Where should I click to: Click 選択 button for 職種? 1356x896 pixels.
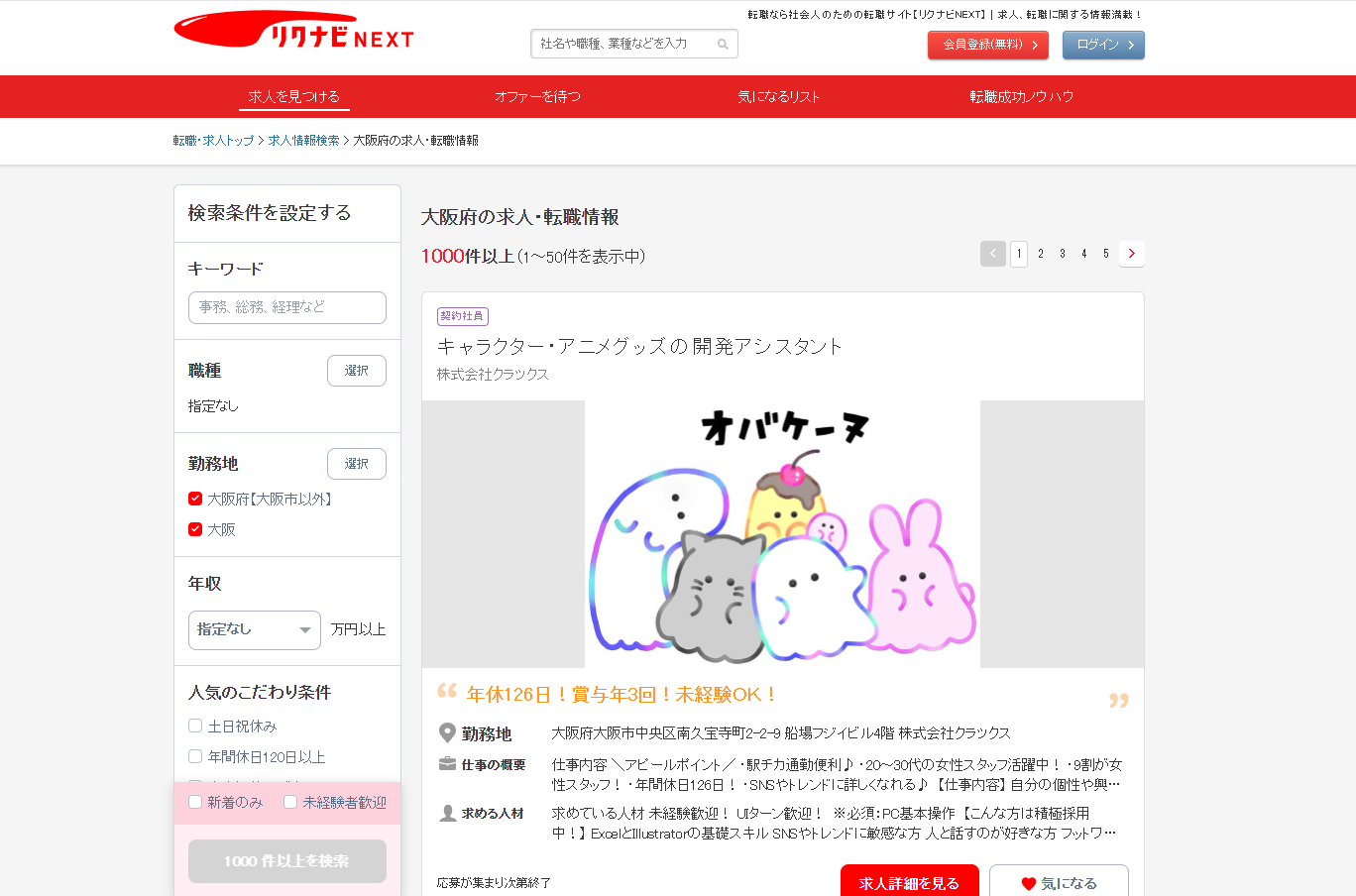pyautogui.click(x=357, y=371)
